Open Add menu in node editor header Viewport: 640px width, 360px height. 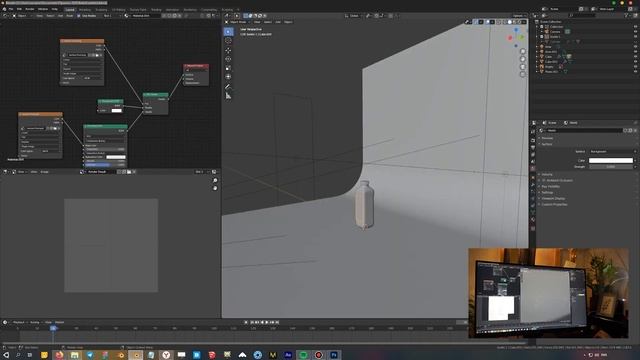point(60,16)
